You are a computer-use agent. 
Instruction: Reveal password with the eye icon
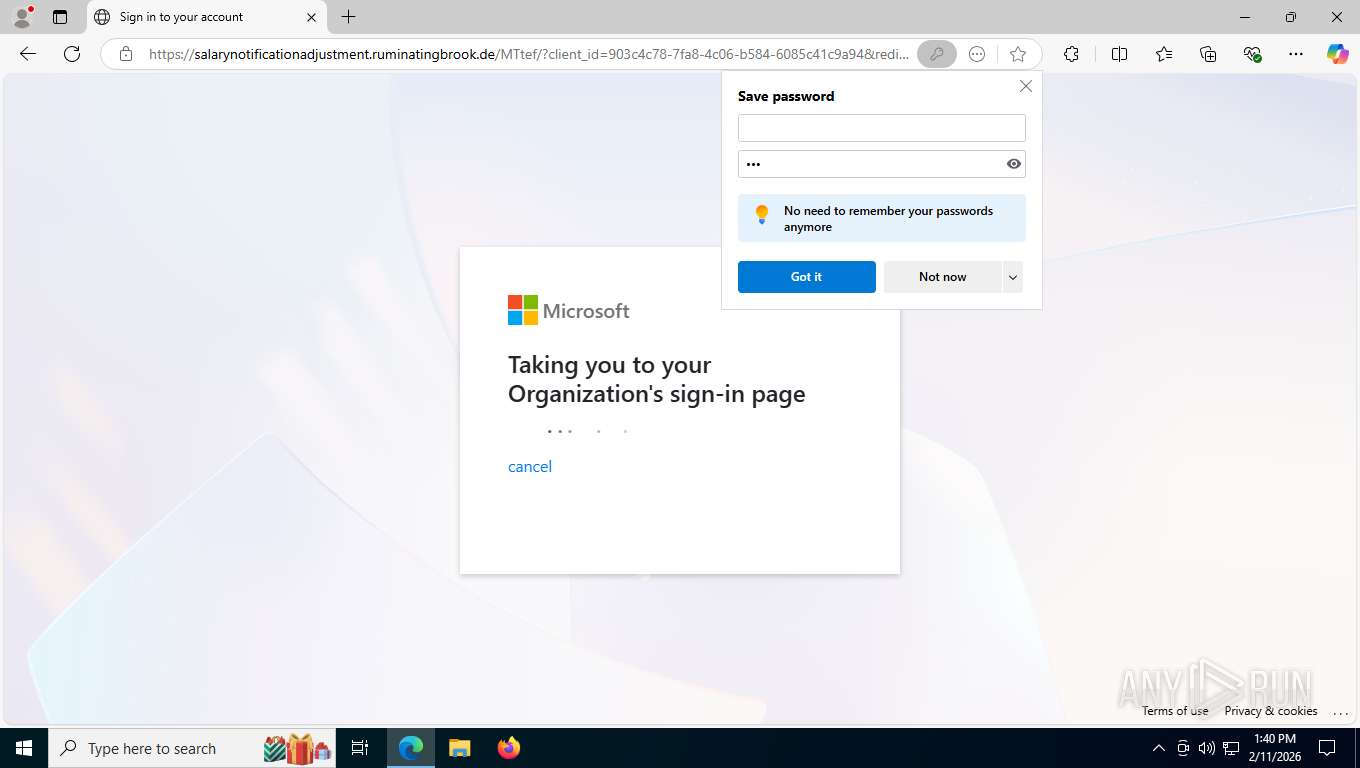1013,164
